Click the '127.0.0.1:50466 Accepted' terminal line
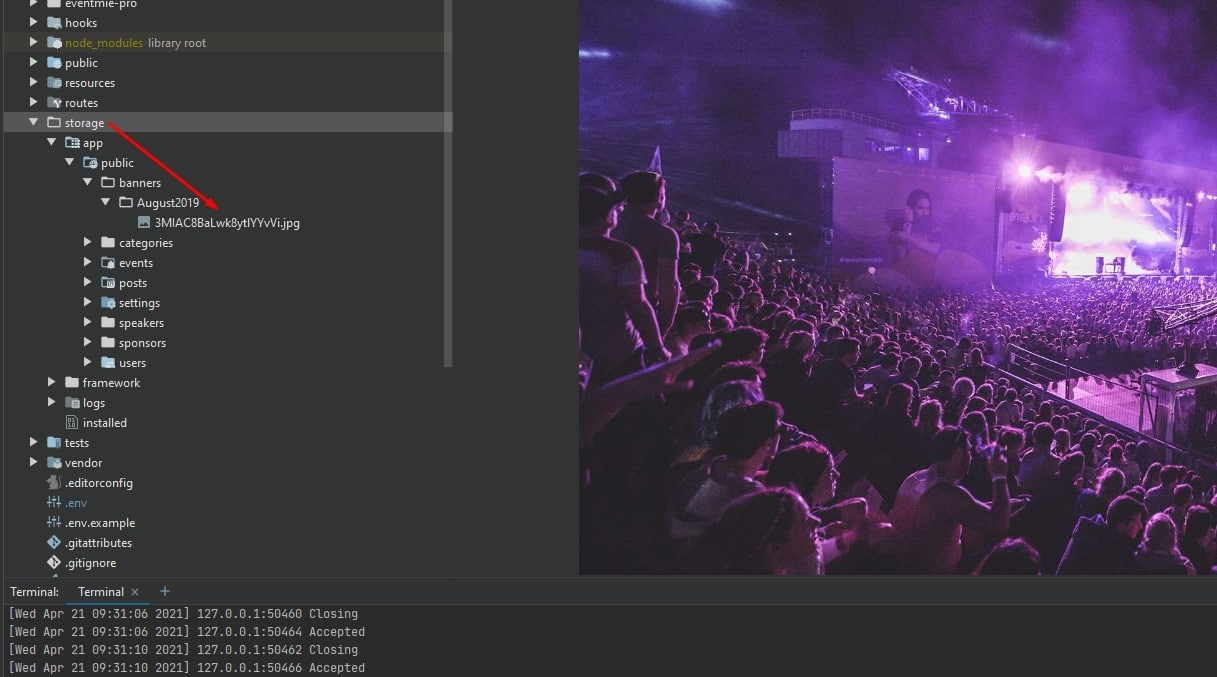The image size is (1217, 677). point(186,668)
